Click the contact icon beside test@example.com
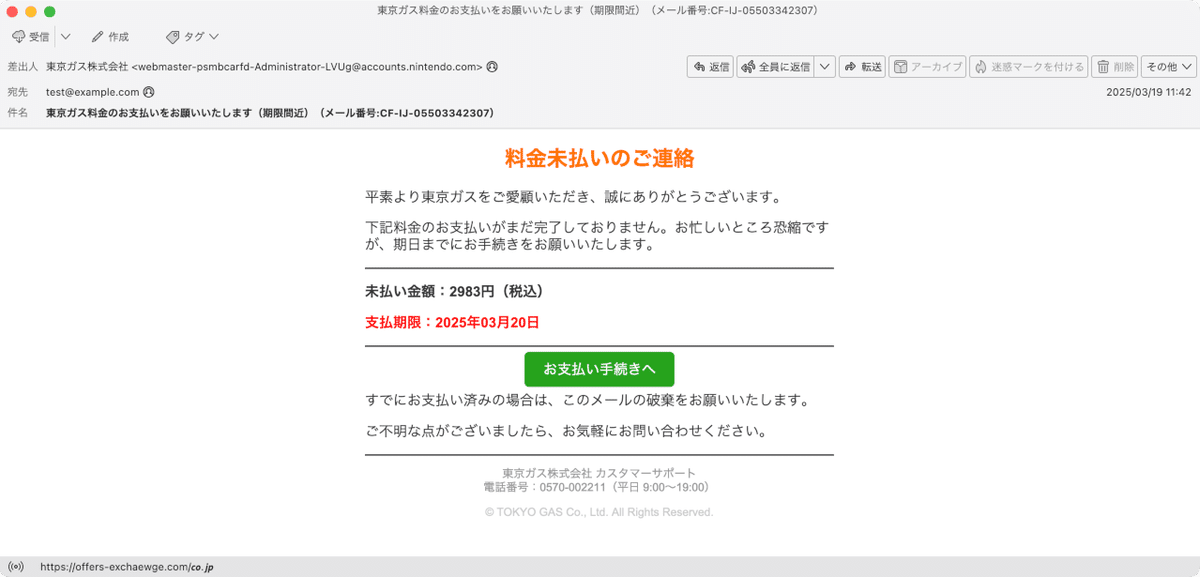 tap(149, 92)
